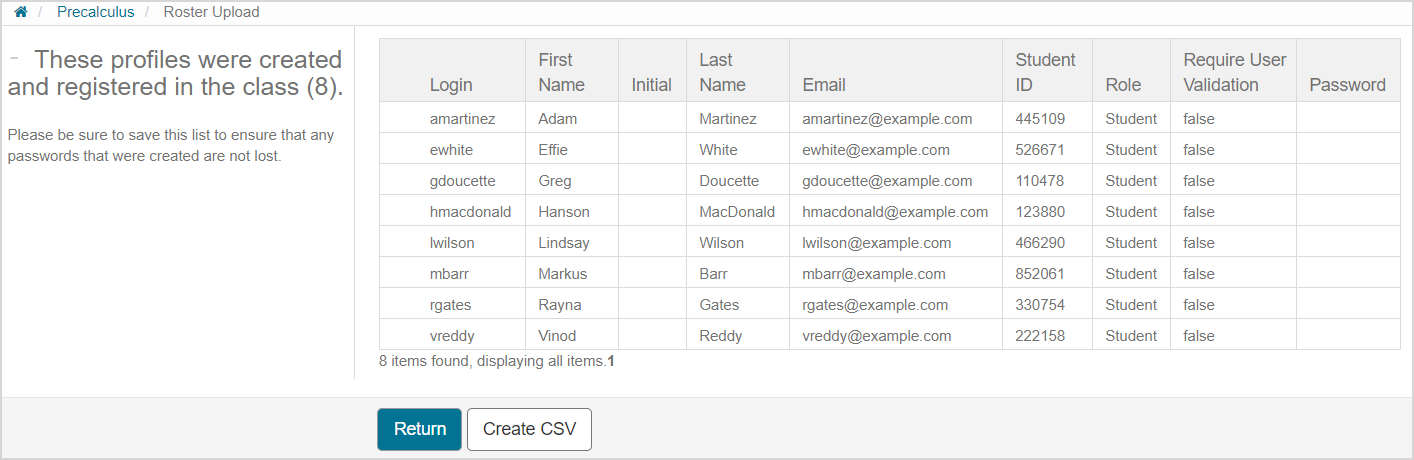Click the First Name column header
1414x460 pixels.
[x=561, y=72]
